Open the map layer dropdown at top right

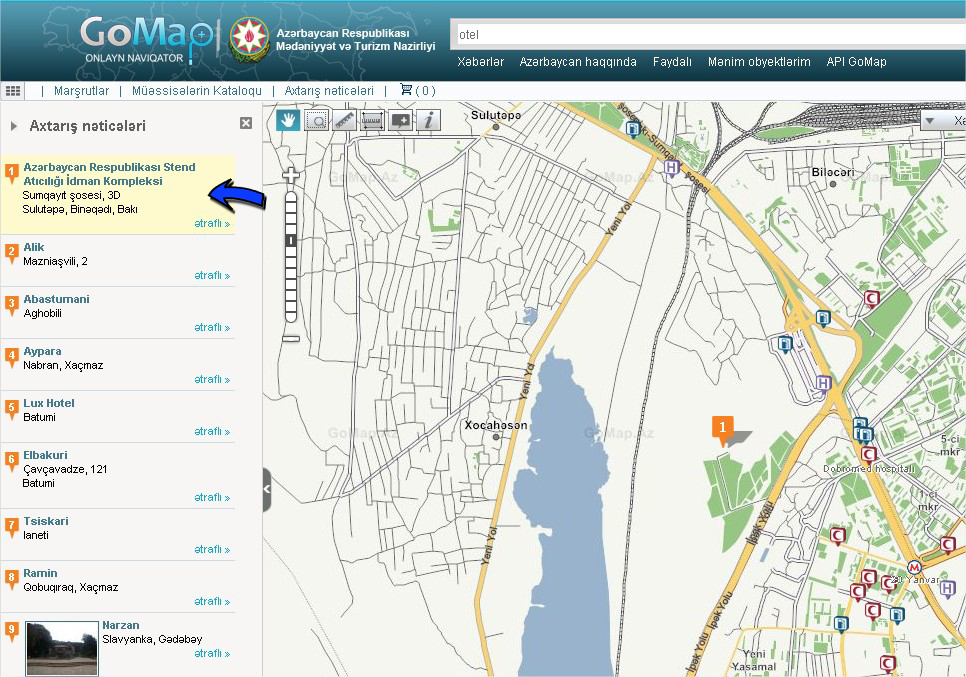click(x=942, y=120)
